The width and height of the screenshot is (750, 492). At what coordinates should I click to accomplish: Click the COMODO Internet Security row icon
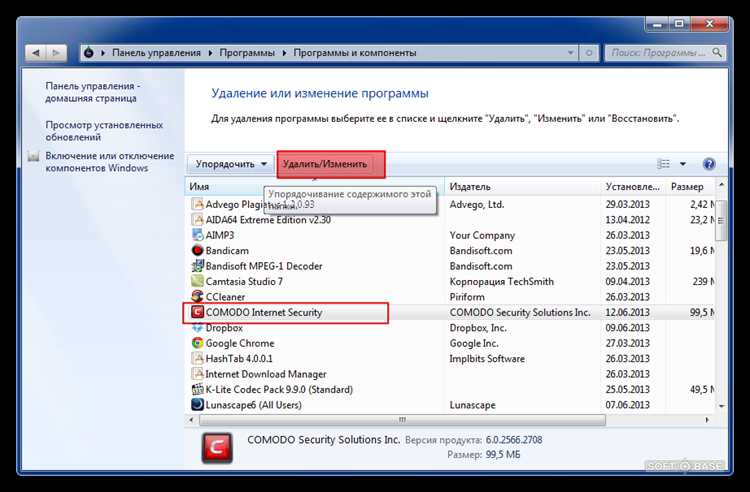(197, 312)
